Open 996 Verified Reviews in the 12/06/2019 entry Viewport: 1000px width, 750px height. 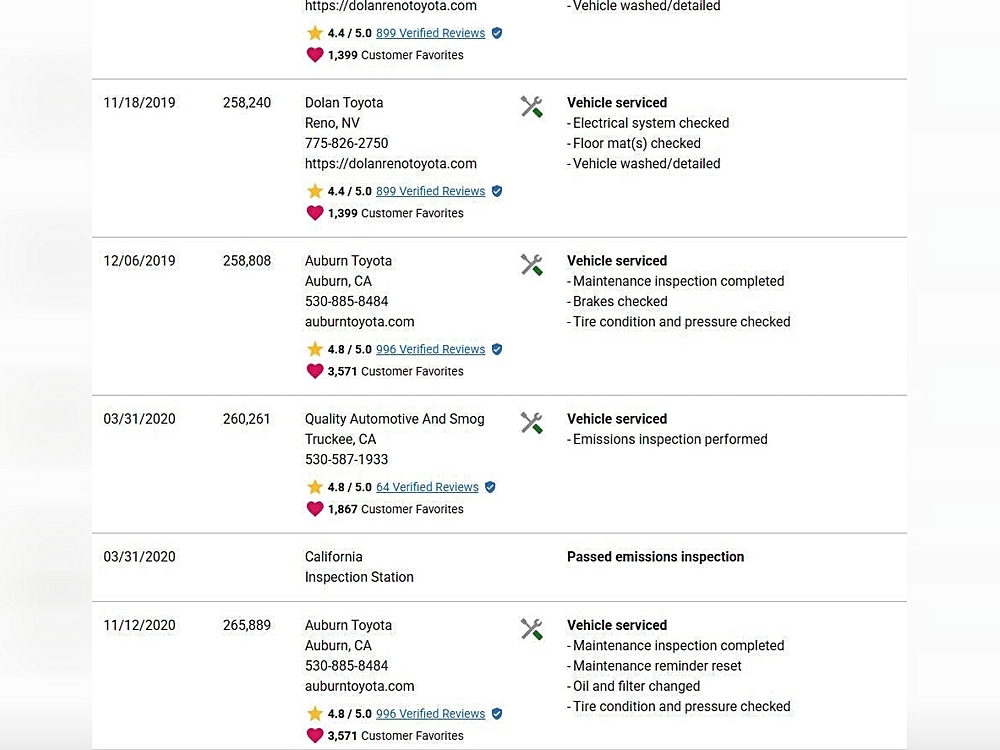[430, 349]
